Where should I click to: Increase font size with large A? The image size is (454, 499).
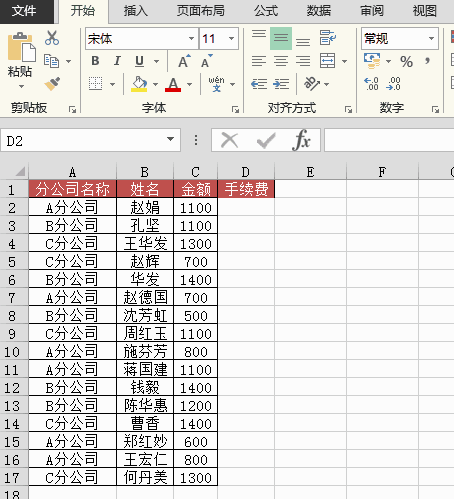(184, 61)
